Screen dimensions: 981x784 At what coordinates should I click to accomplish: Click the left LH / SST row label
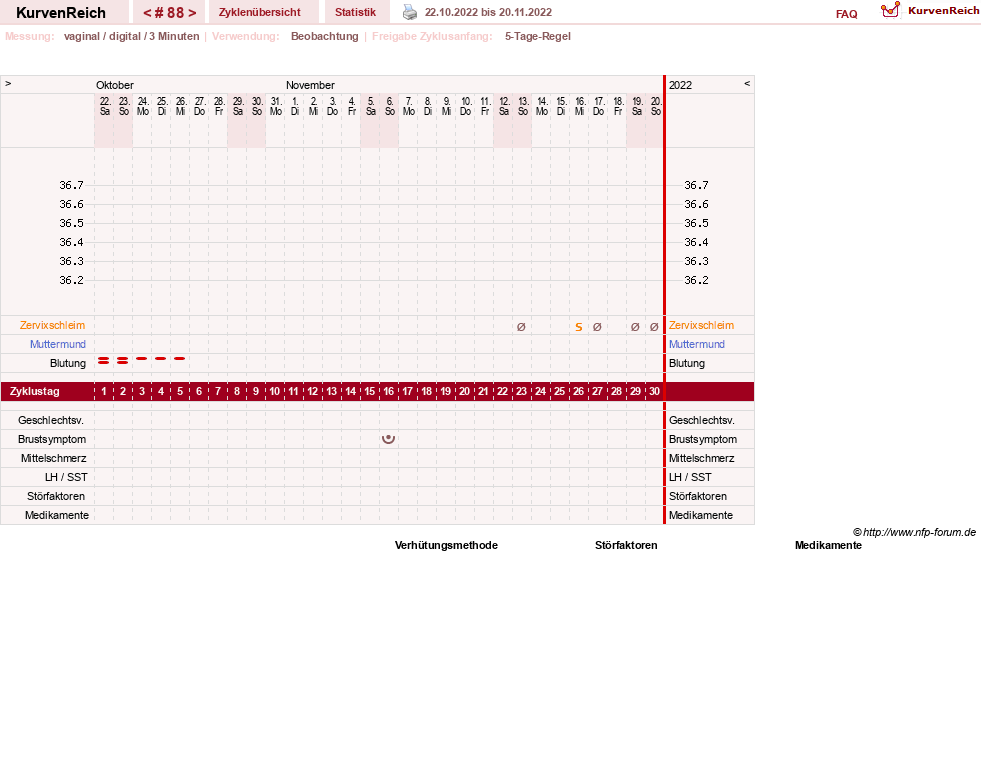[x=66, y=477]
